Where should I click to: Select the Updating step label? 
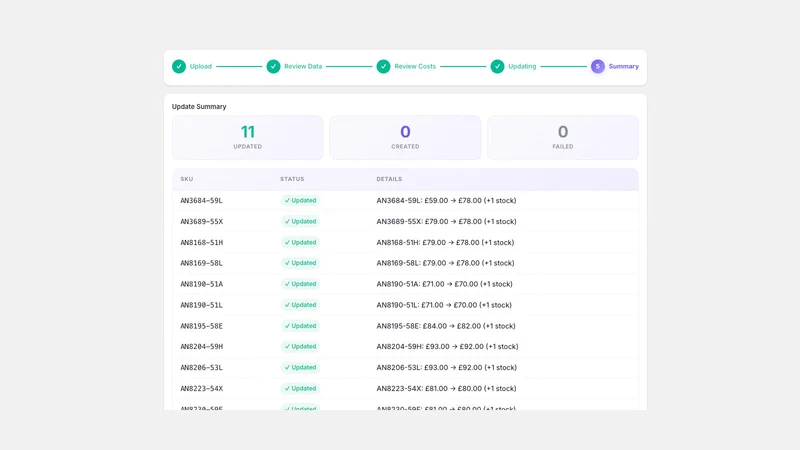(x=522, y=66)
